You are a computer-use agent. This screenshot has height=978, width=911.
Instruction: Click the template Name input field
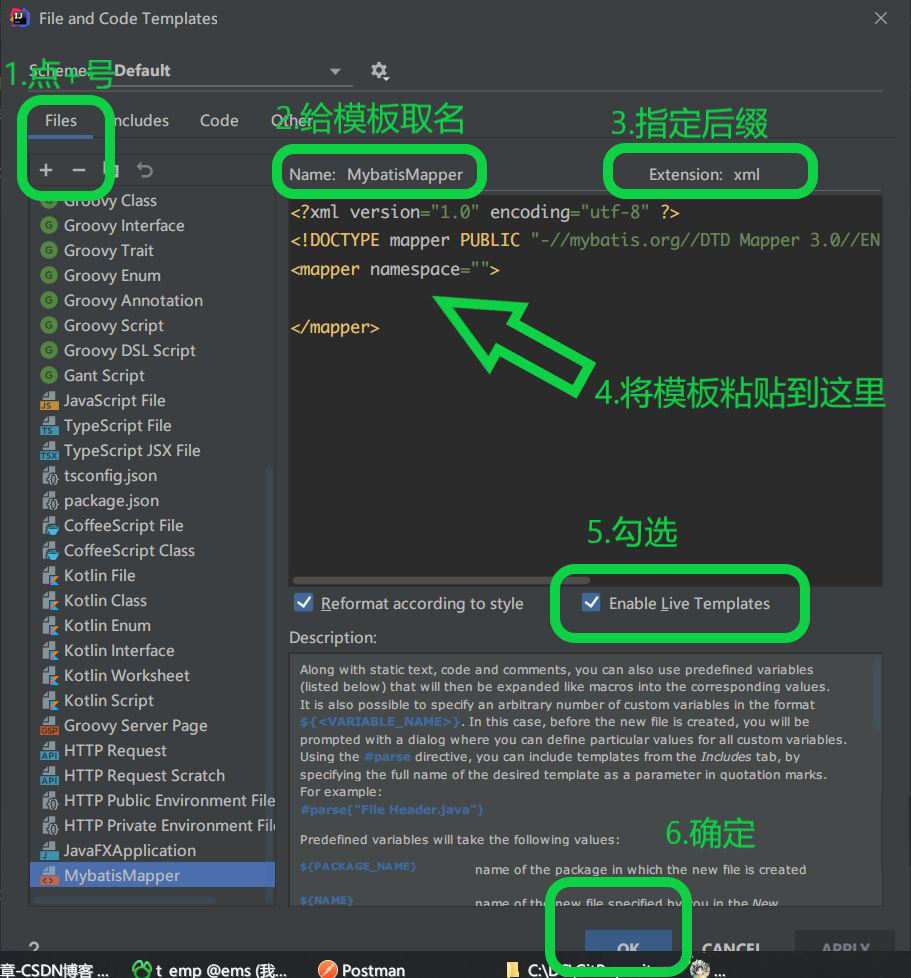(405, 174)
